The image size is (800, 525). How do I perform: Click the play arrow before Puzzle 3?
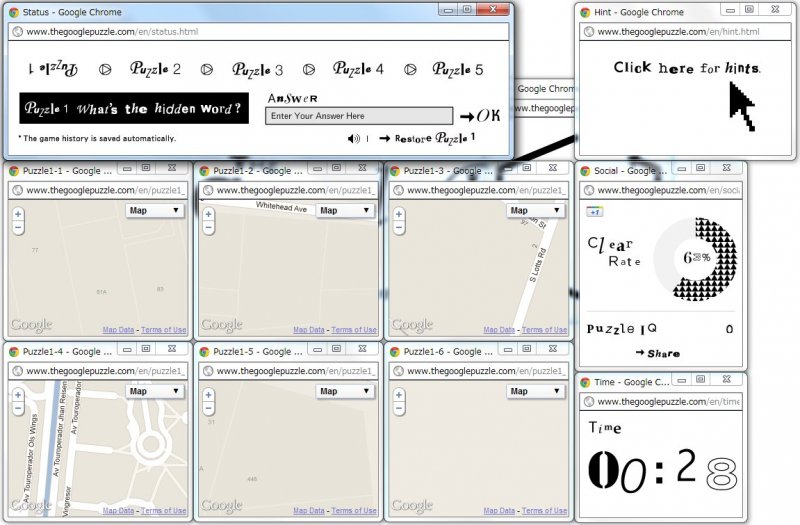point(207,69)
